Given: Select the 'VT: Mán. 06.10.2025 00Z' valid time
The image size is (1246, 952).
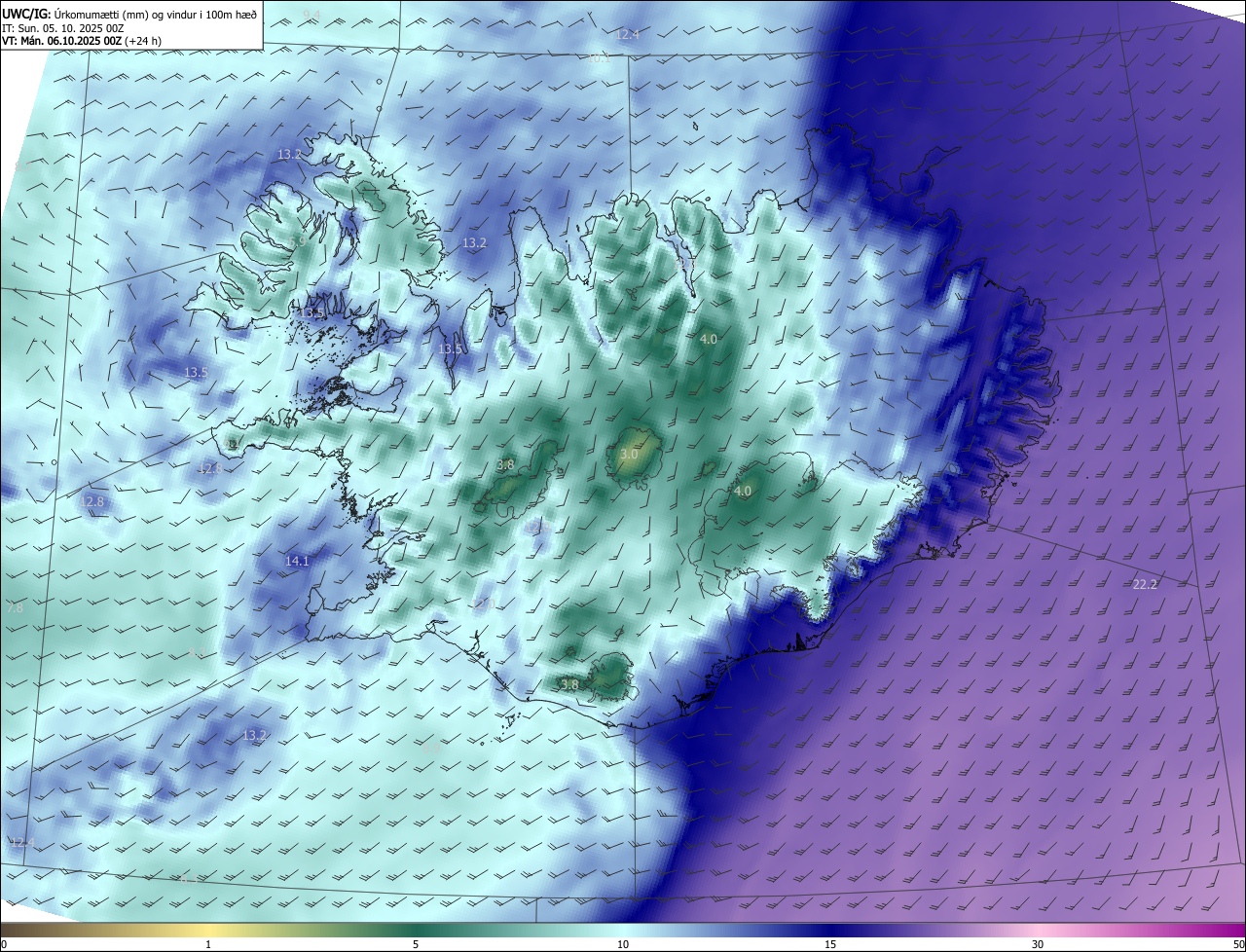Looking at the screenshot, I should tap(61, 41).
